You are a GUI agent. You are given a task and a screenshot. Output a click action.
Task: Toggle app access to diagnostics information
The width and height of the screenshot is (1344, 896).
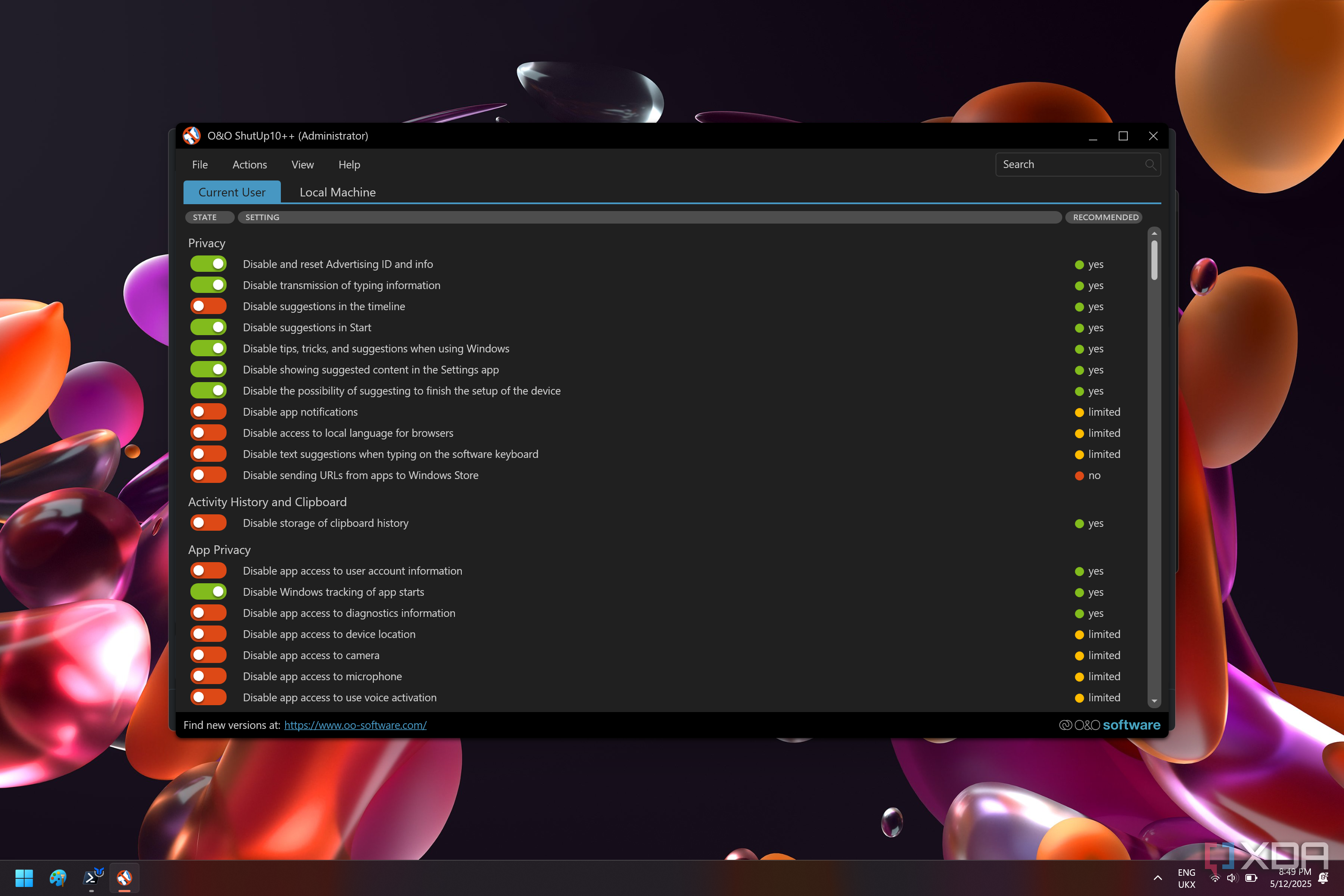[x=208, y=613]
